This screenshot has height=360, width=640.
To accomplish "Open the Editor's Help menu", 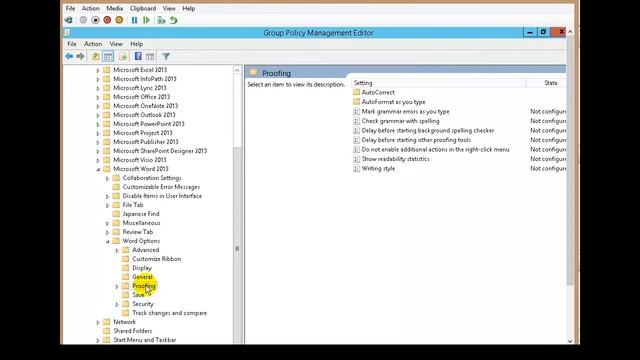I will pos(136,44).
